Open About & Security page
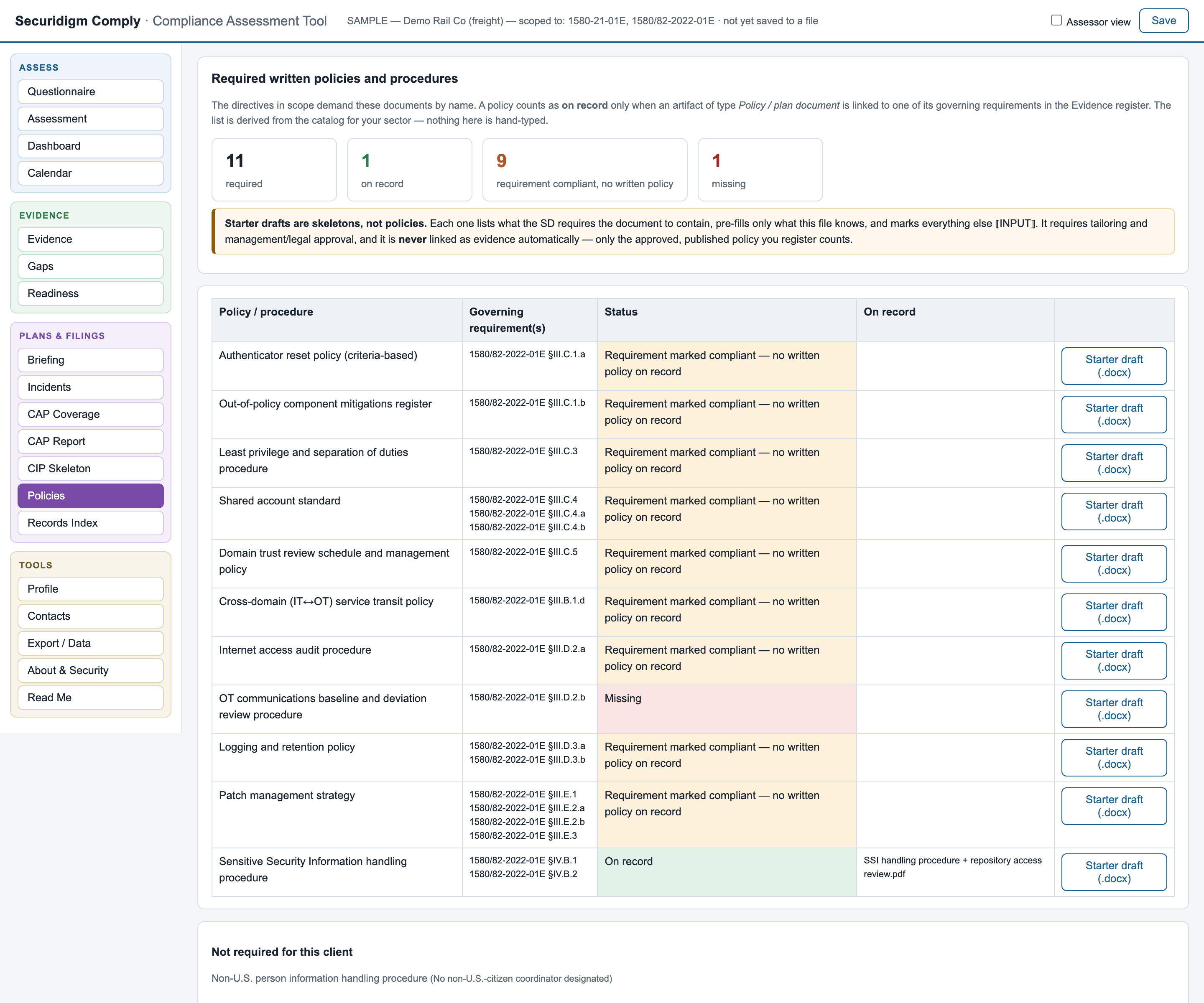Viewport: 1204px width, 1003px height. coord(91,671)
